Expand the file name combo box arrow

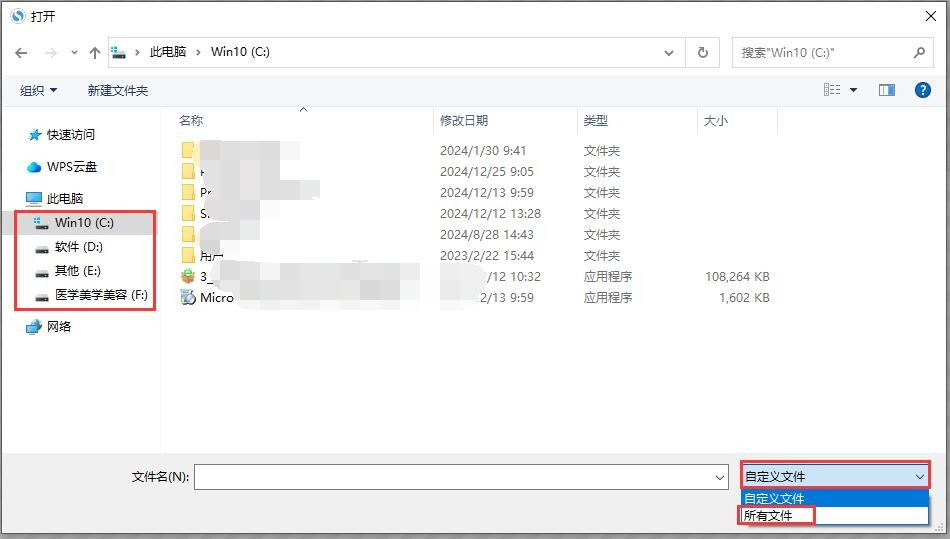720,478
